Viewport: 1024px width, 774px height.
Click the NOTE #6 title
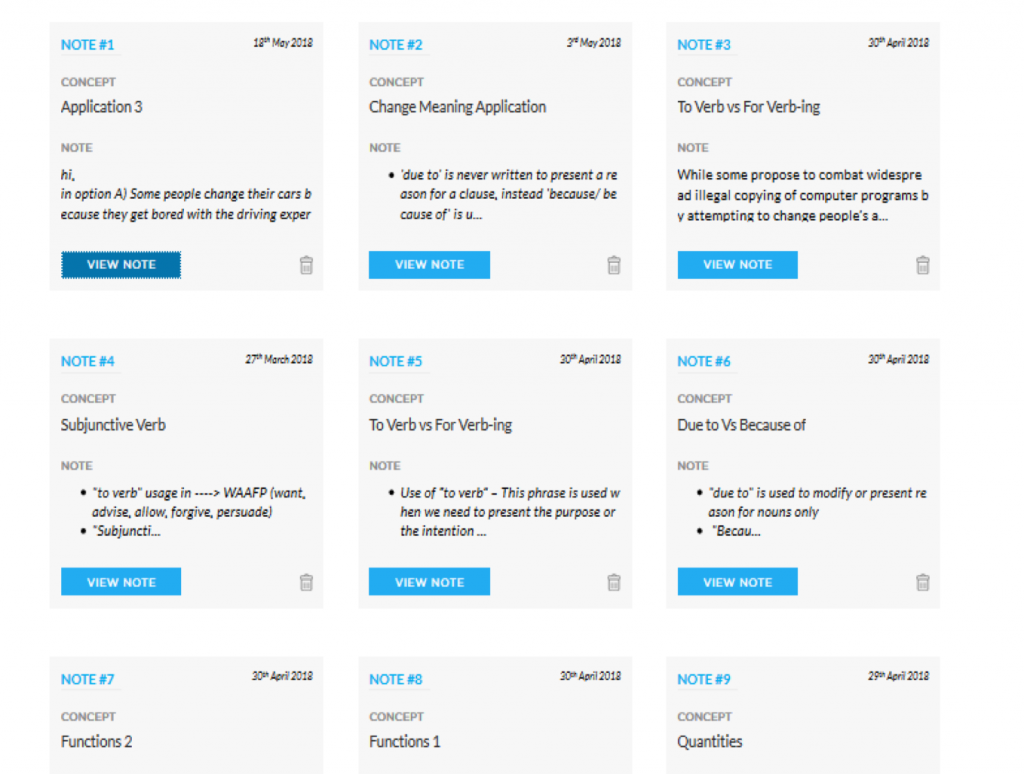click(x=704, y=361)
